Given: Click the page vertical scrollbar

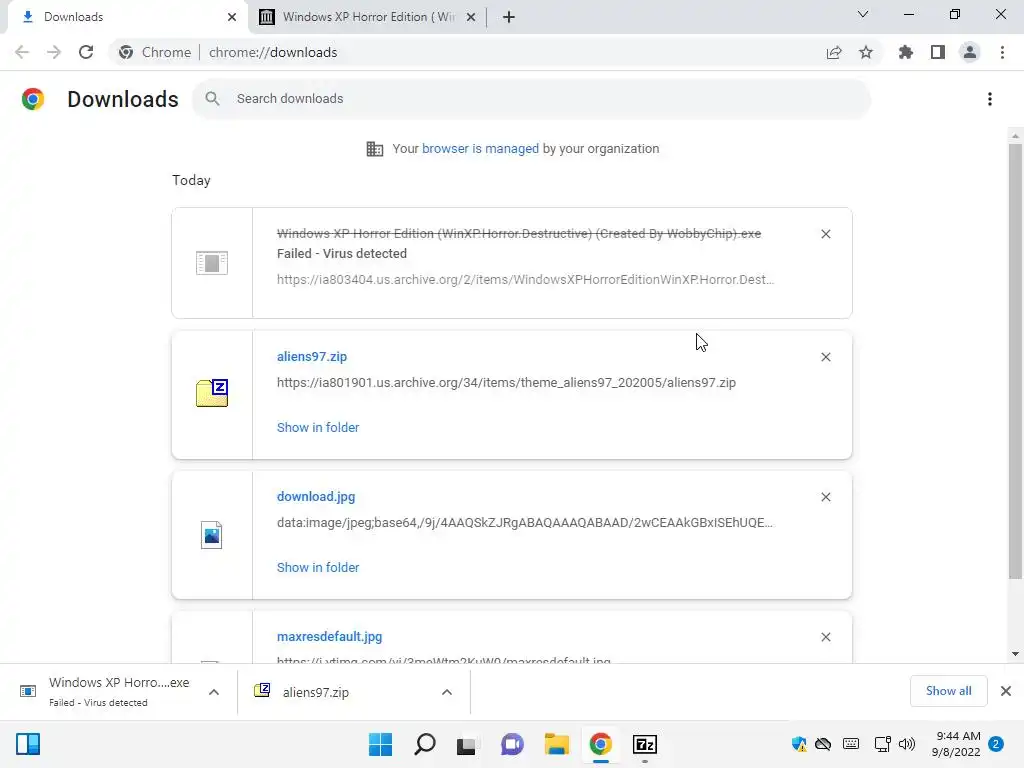Looking at the screenshot, I should click(x=1014, y=361).
